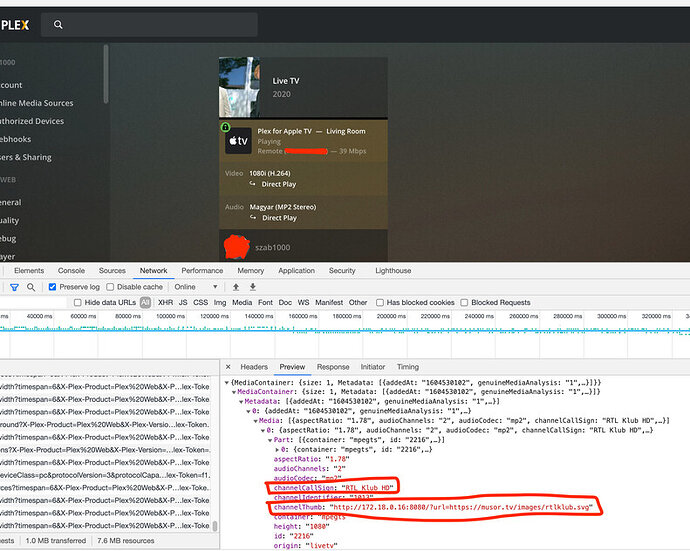Collapse the Metadata array node

coord(241,402)
